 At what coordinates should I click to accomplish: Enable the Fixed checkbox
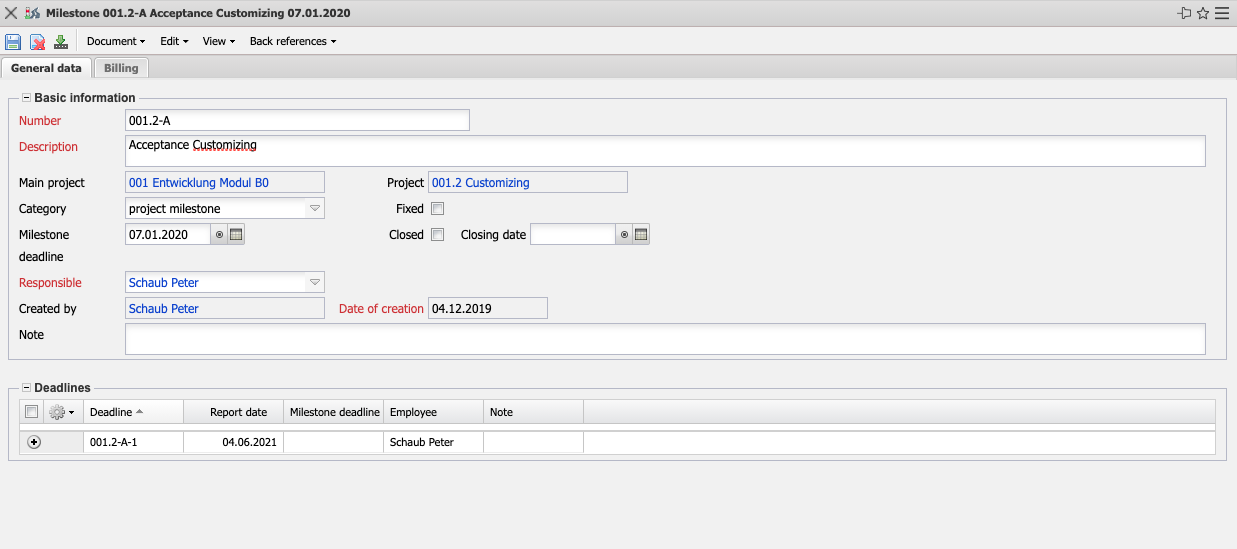(x=437, y=209)
